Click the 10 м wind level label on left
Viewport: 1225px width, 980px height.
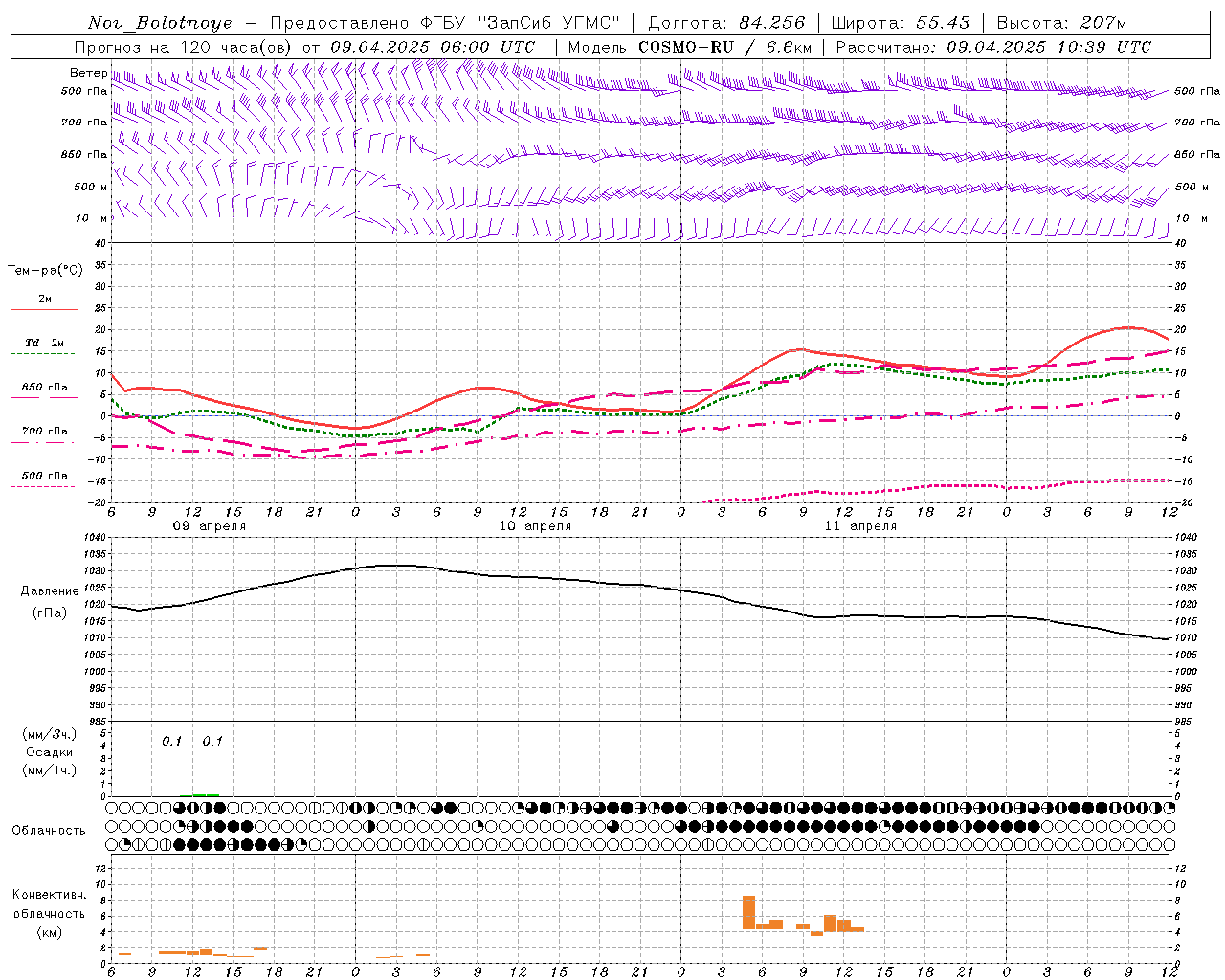tap(91, 218)
